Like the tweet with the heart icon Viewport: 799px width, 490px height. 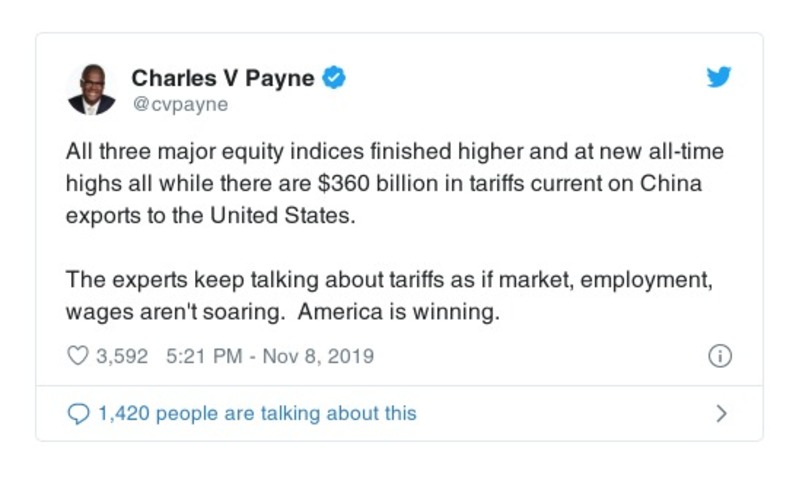[x=78, y=356]
